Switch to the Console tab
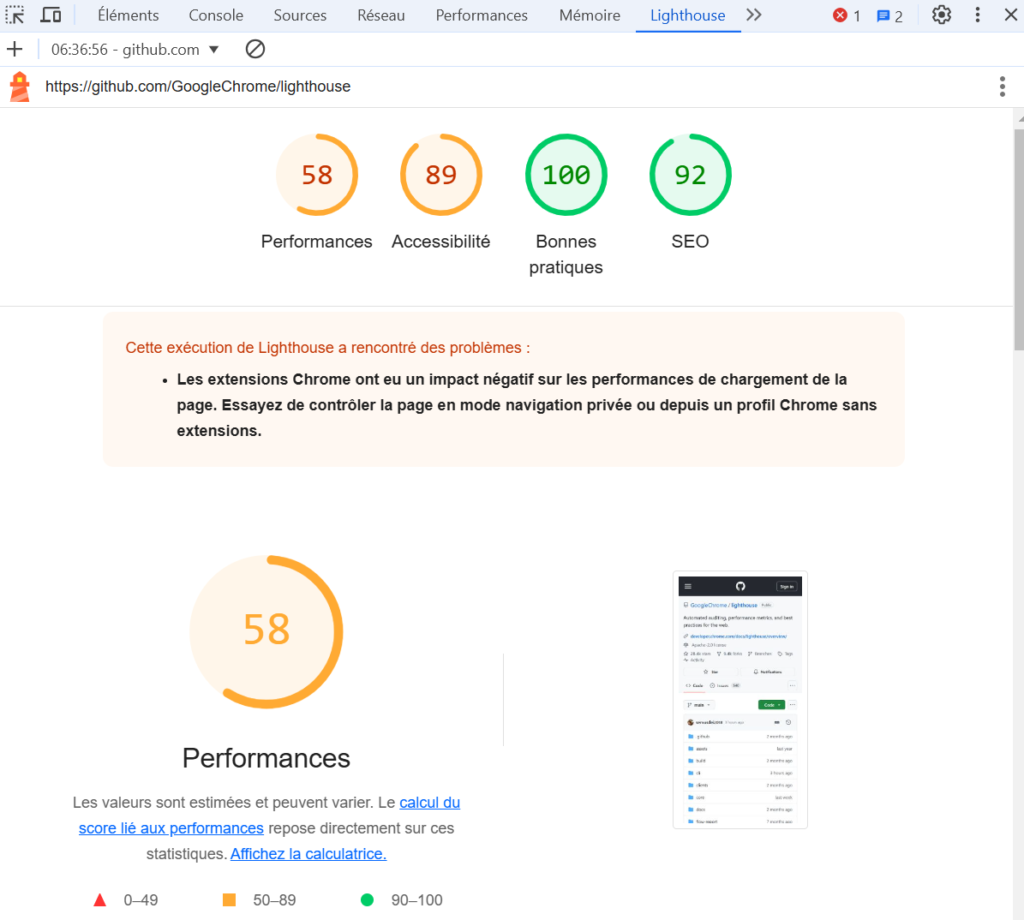Image resolution: width=1024 pixels, height=920 pixels. click(216, 15)
